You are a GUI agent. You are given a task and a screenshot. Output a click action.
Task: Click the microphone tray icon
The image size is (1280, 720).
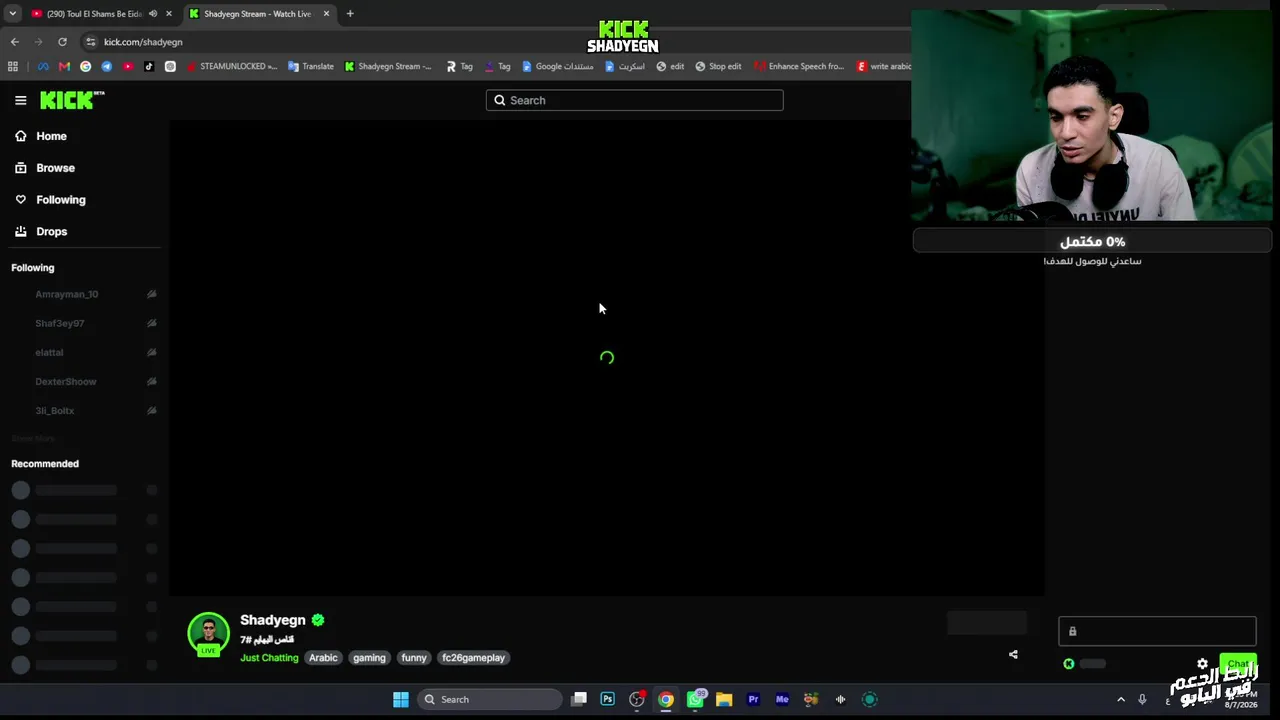click(1142, 700)
